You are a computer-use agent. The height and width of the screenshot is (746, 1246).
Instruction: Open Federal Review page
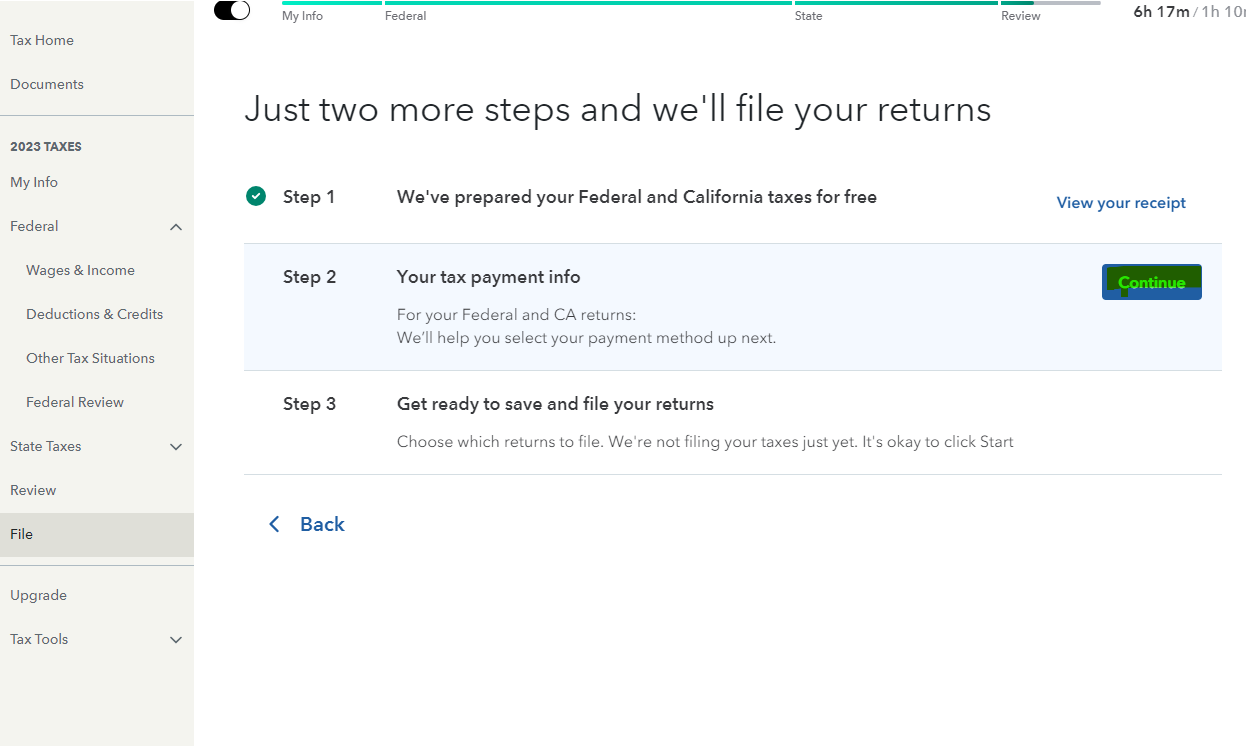75,402
